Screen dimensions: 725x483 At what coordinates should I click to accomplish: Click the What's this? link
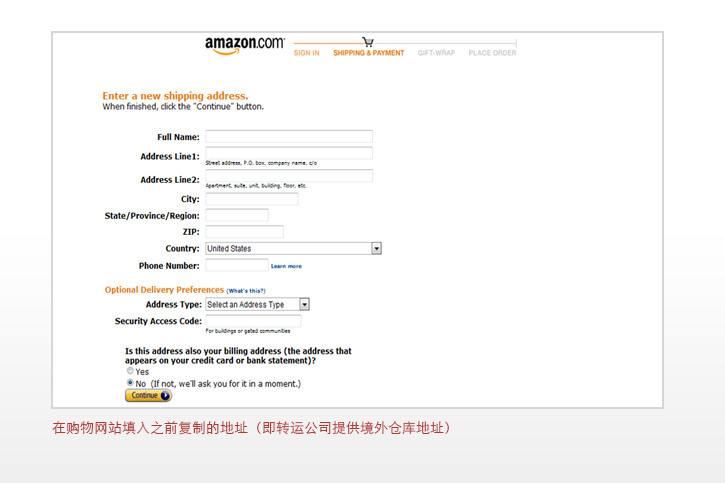[246, 290]
